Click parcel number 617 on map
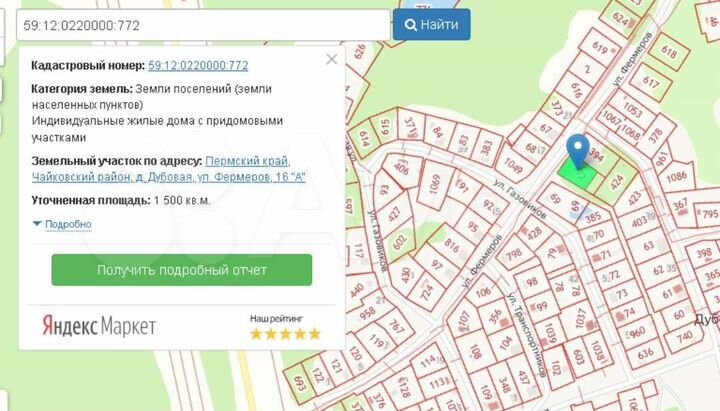This screenshot has width=720, height=411. (651, 82)
